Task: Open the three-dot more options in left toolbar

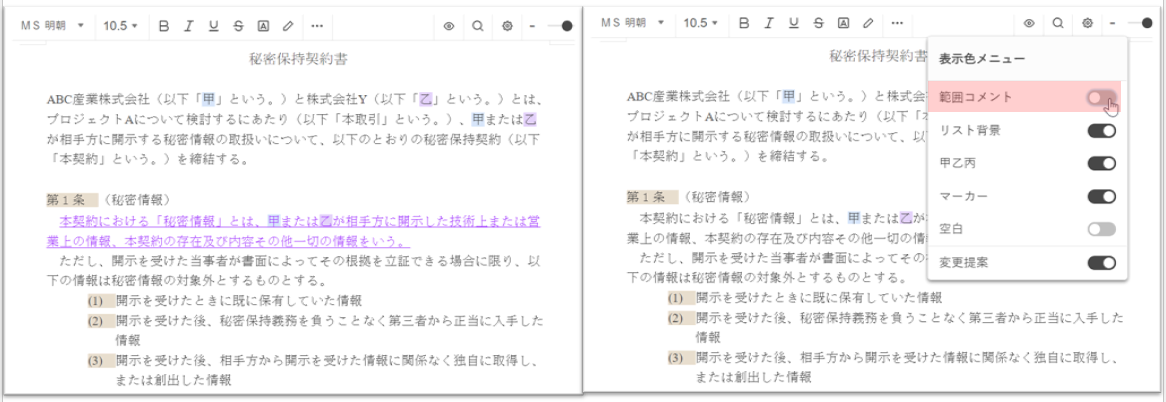Action: point(317,25)
